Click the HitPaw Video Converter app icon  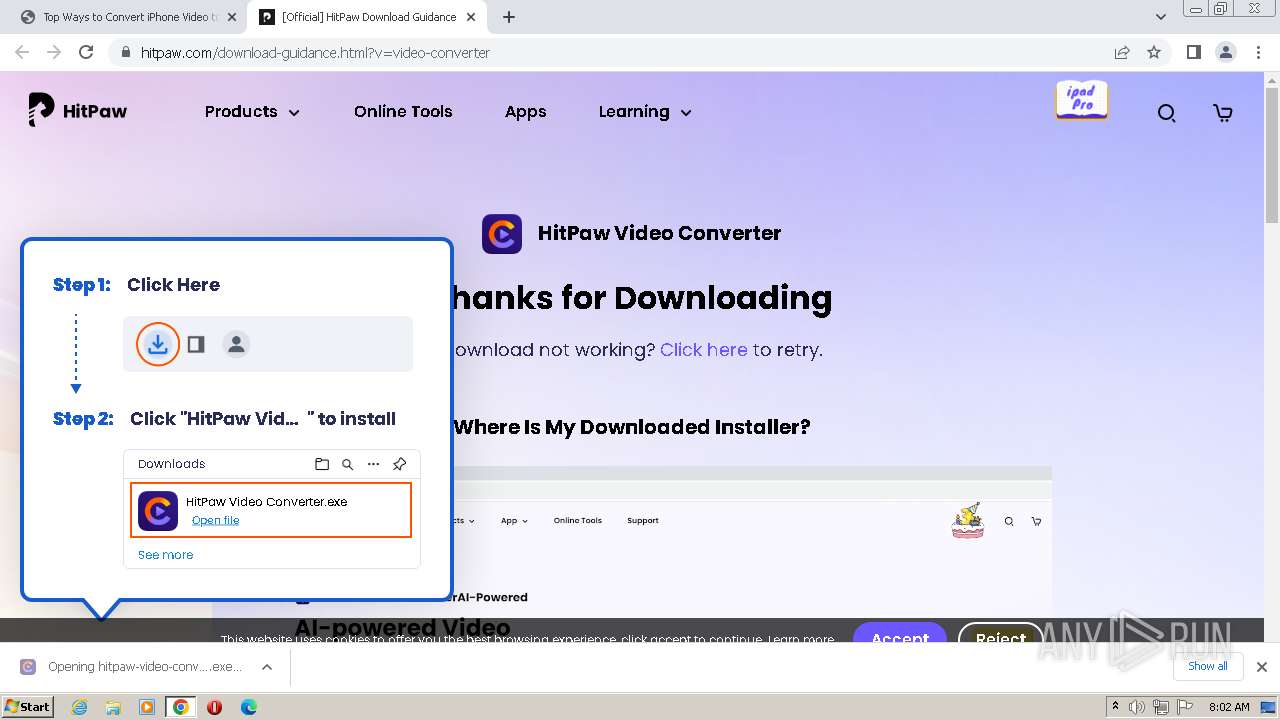tap(502, 233)
